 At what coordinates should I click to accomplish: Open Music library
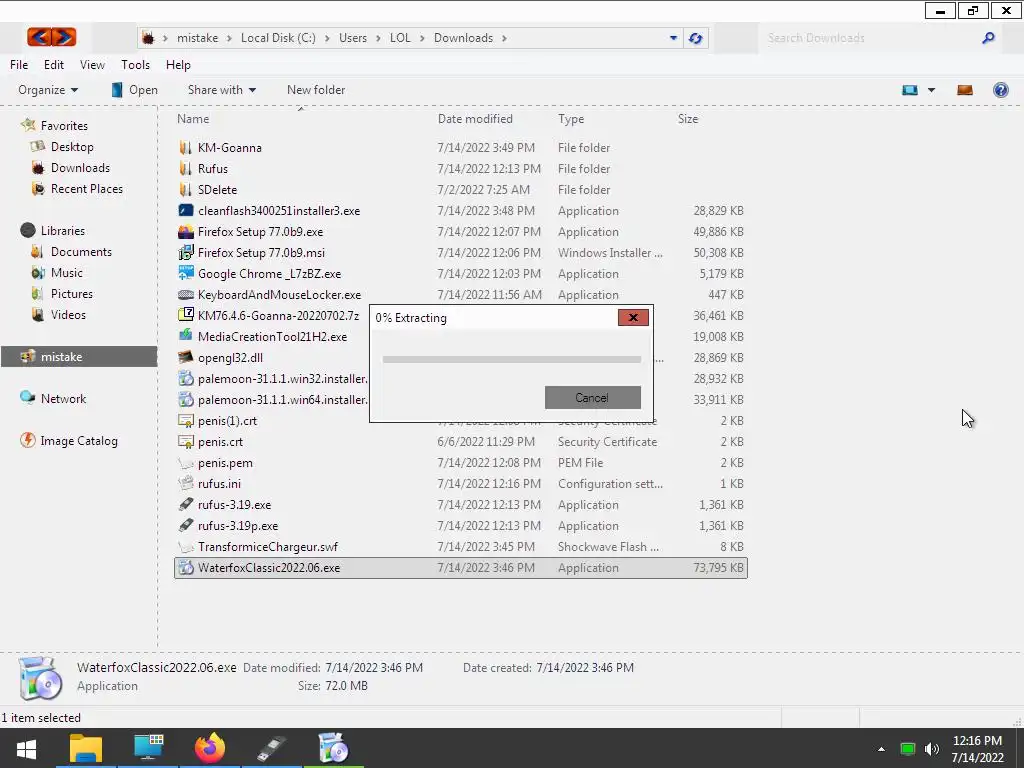(67, 272)
